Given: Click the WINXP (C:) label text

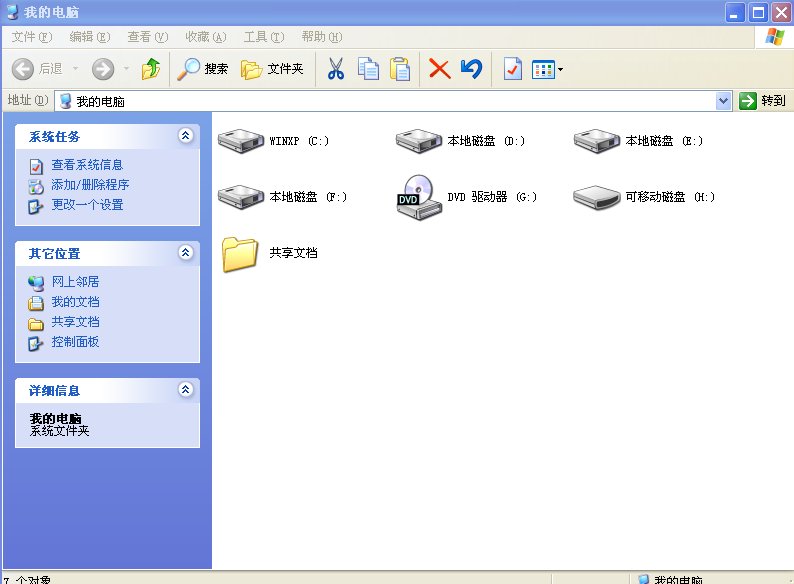Looking at the screenshot, I should [299, 141].
